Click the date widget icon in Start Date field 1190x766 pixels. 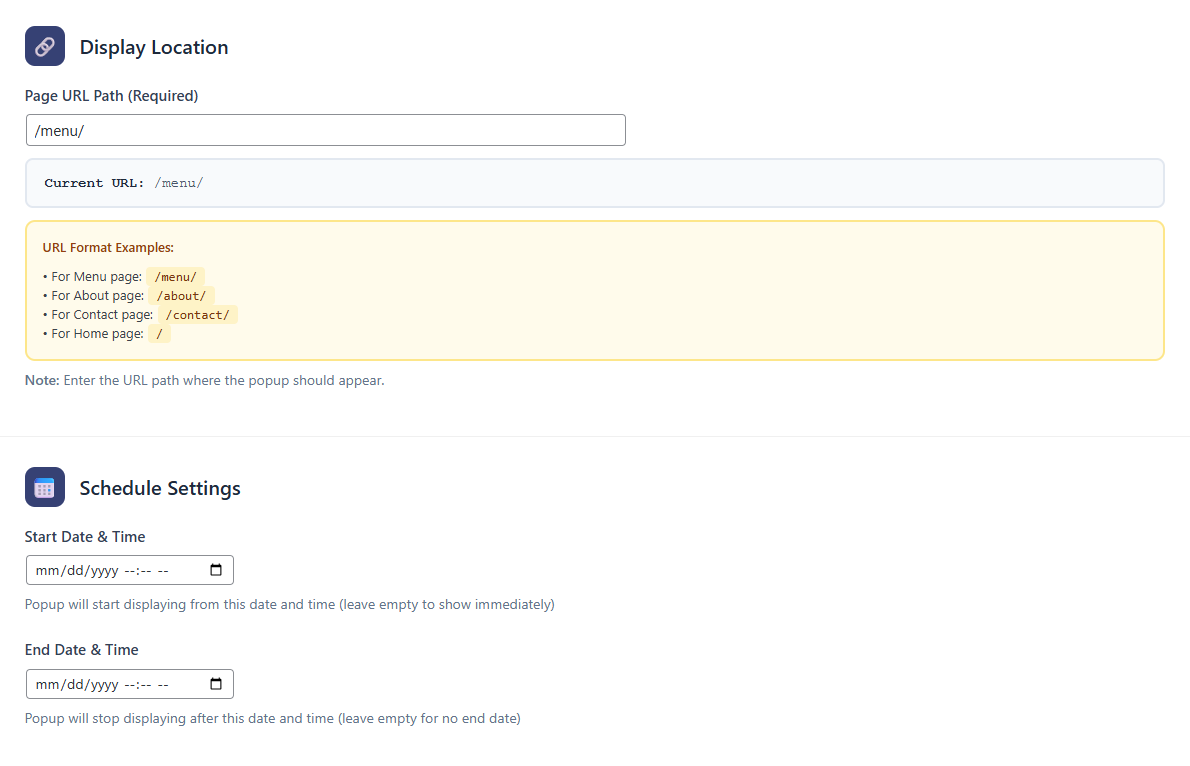click(x=216, y=569)
